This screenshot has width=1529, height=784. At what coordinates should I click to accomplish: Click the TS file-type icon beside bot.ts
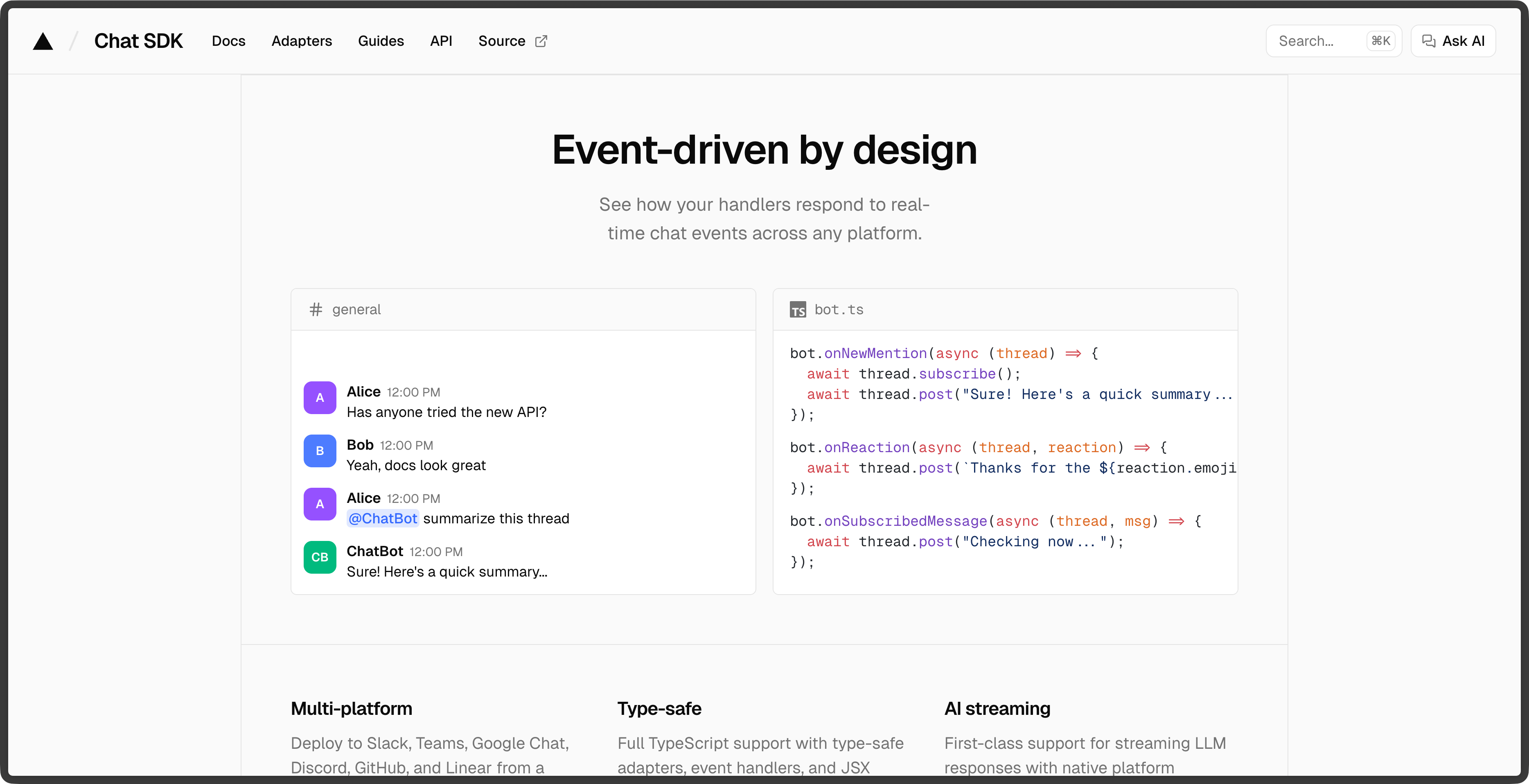[x=798, y=309]
